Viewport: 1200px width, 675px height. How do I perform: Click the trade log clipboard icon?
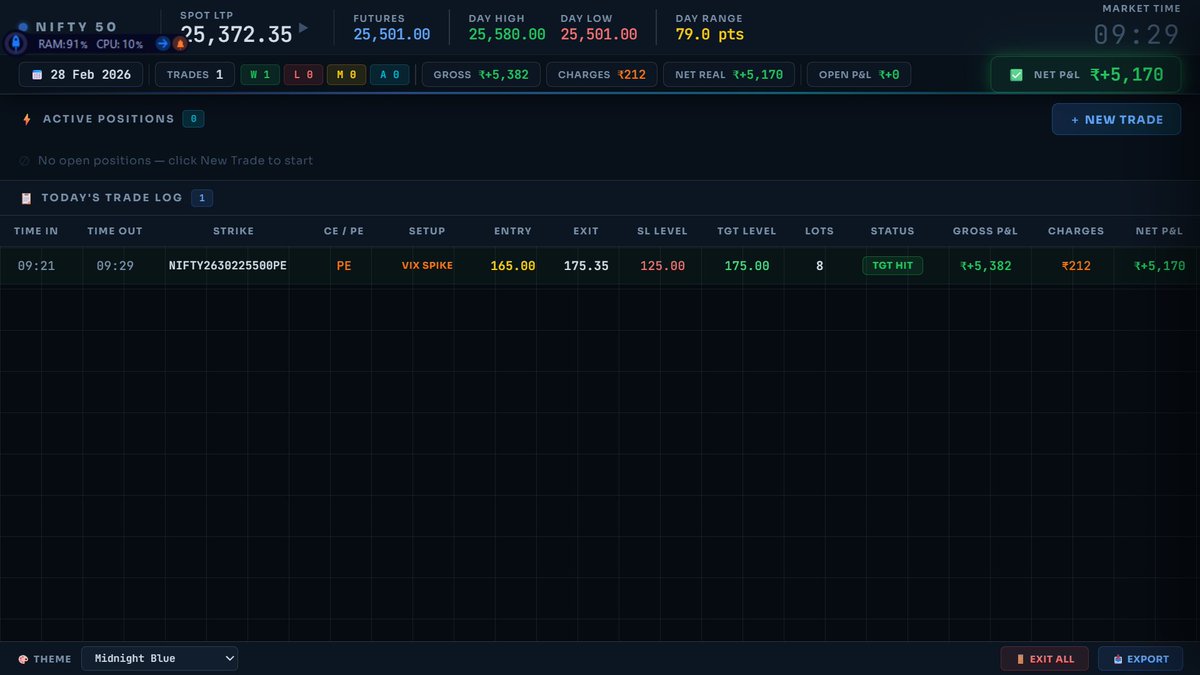click(x=24, y=197)
